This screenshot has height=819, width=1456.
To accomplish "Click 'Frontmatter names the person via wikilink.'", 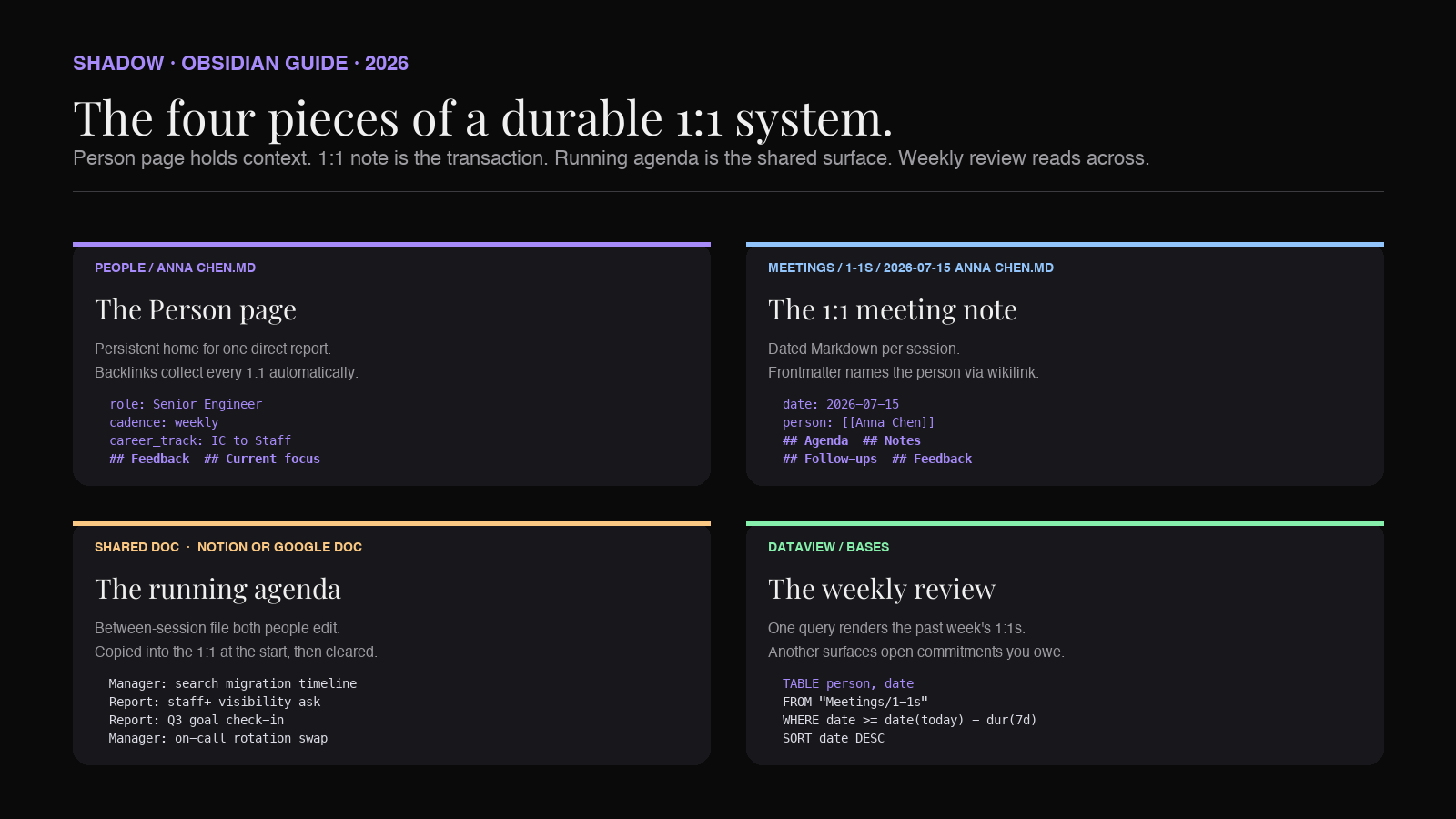I will (x=904, y=372).
